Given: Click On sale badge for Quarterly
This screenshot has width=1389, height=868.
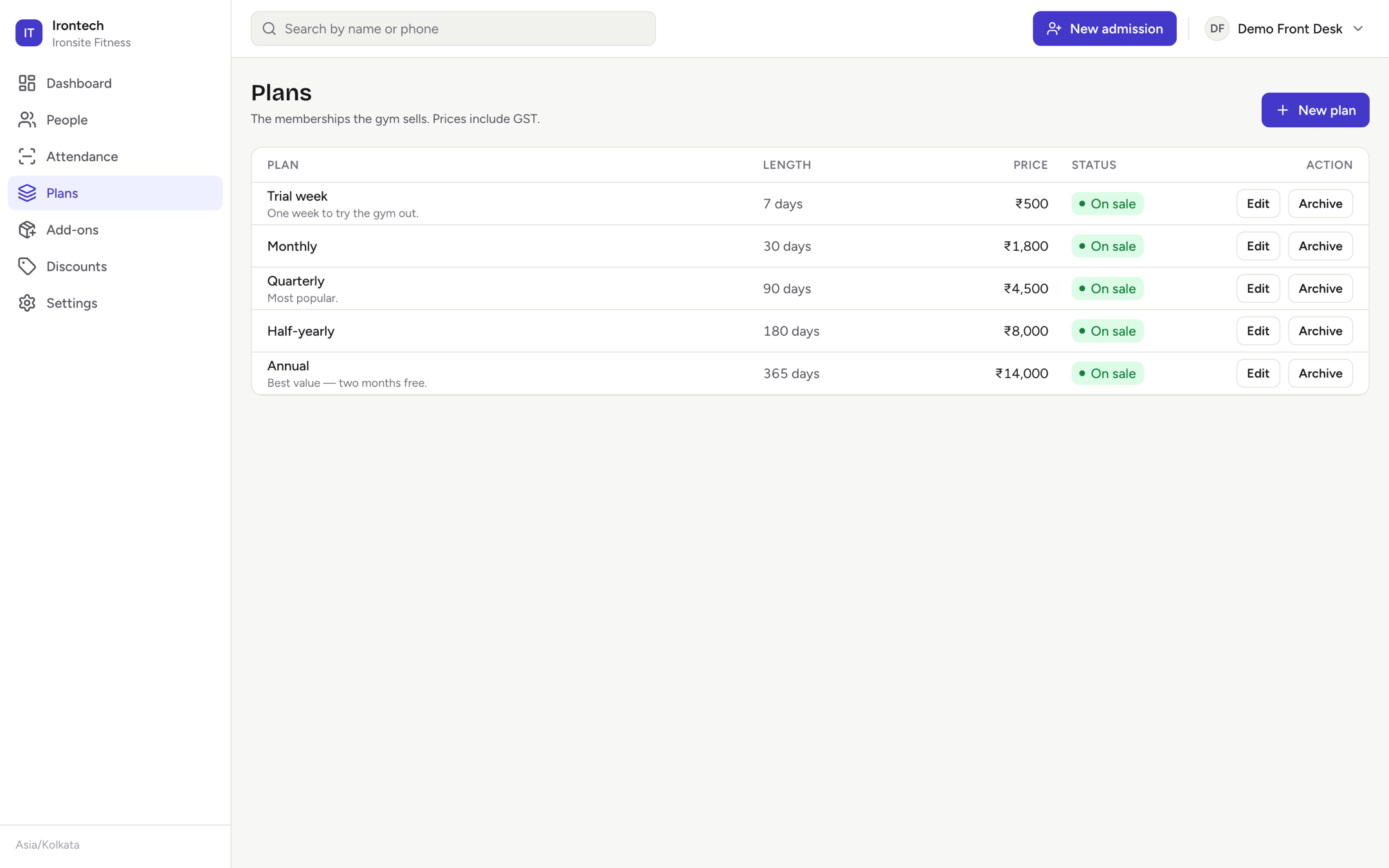Looking at the screenshot, I should tap(1107, 289).
